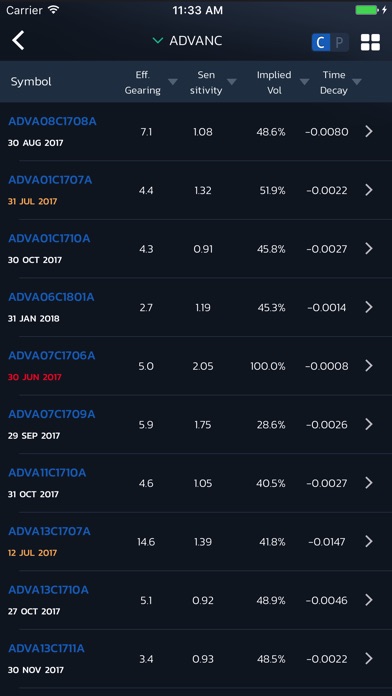The height and width of the screenshot is (696, 392).
Task: Tap the back arrow icon
Action: pyautogui.click(x=18, y=41)
